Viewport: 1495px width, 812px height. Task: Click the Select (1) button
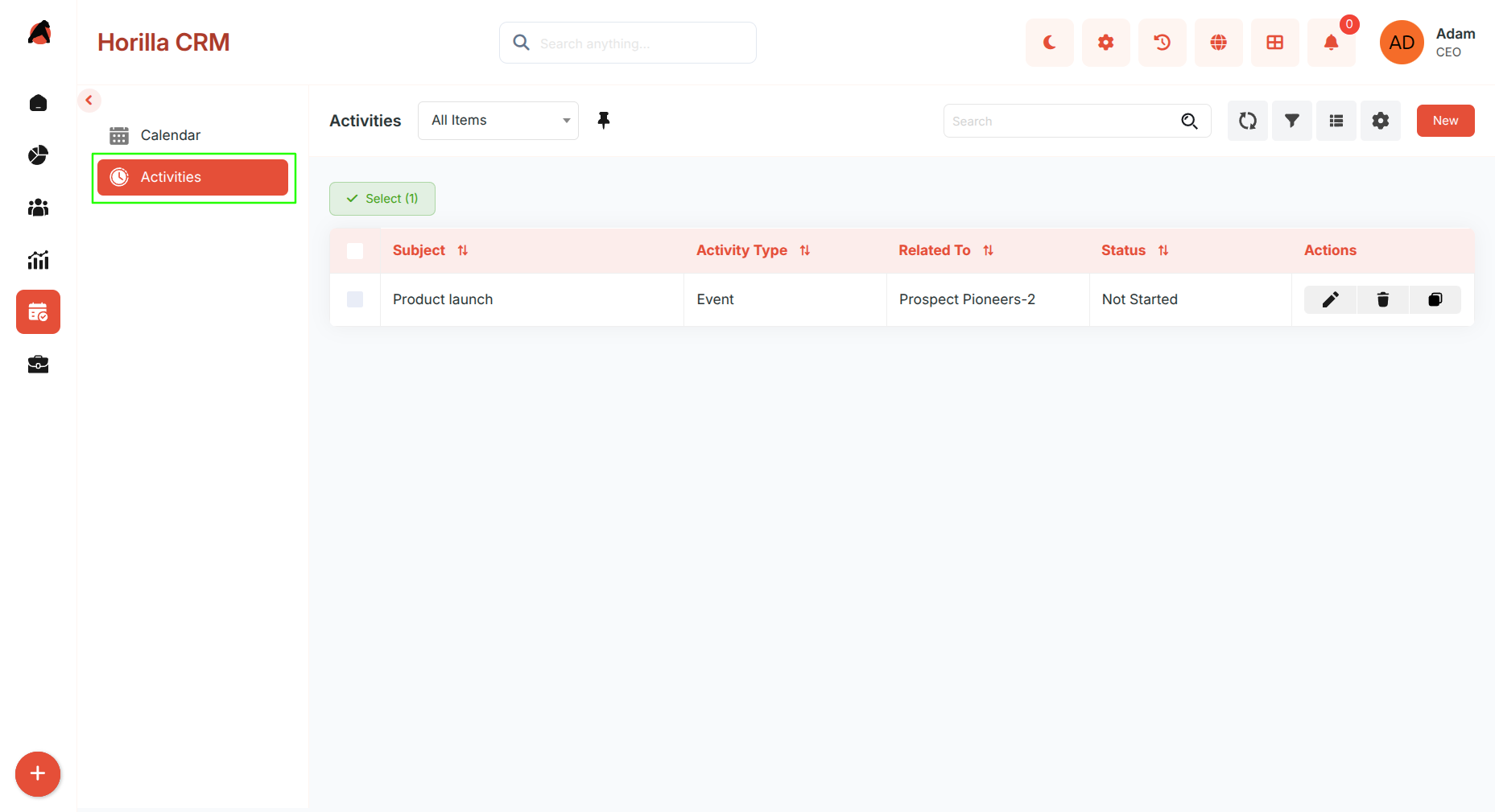point(382,199)
